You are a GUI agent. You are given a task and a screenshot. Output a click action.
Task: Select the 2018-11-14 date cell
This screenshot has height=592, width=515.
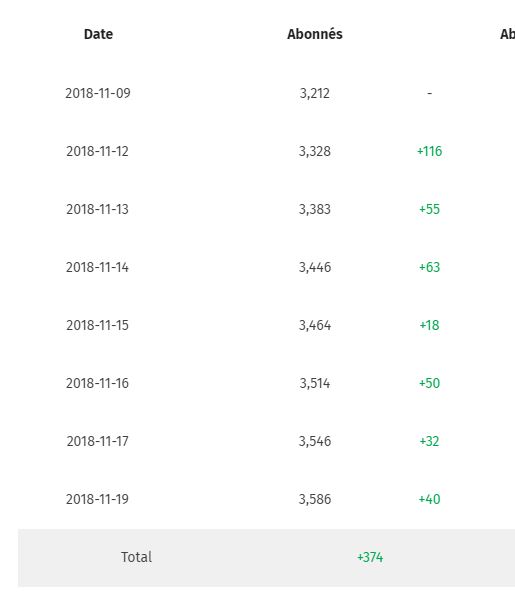pos(97,267)
